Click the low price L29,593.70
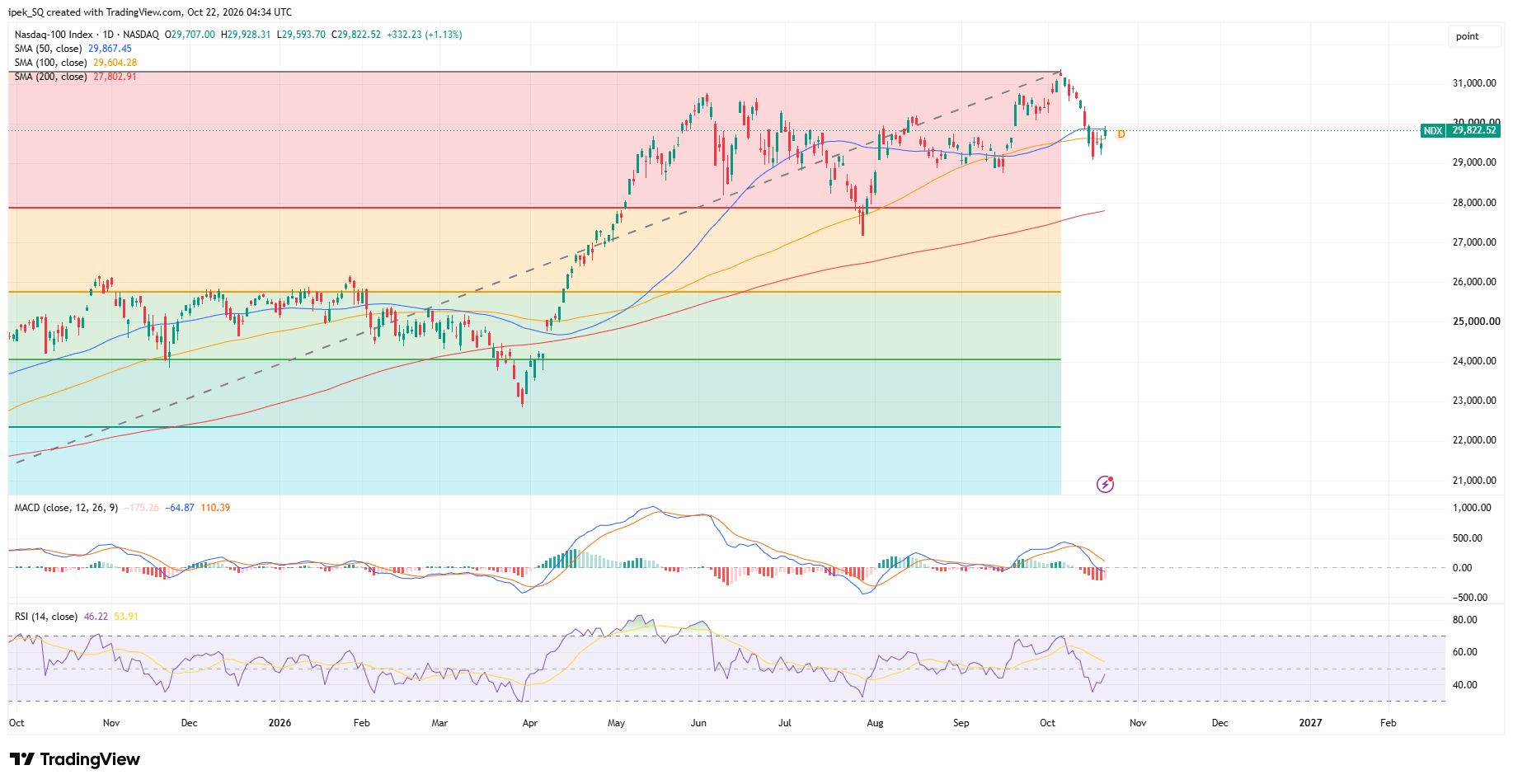This screenshot has width=1513, height=784. (301, 35)
